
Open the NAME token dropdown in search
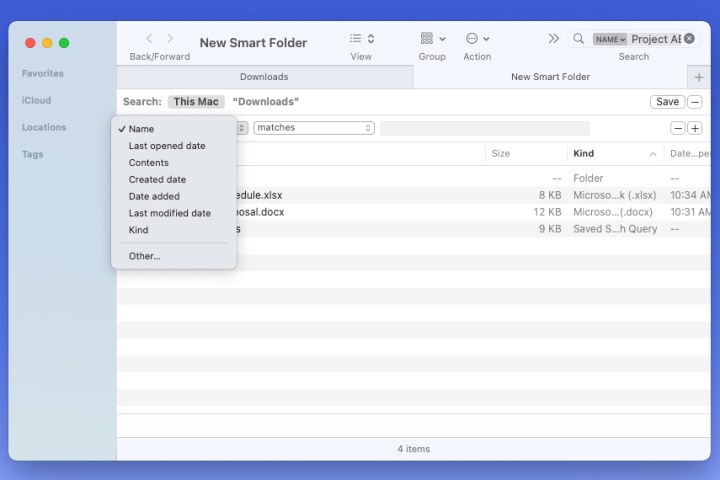click(x=610, y=39)
